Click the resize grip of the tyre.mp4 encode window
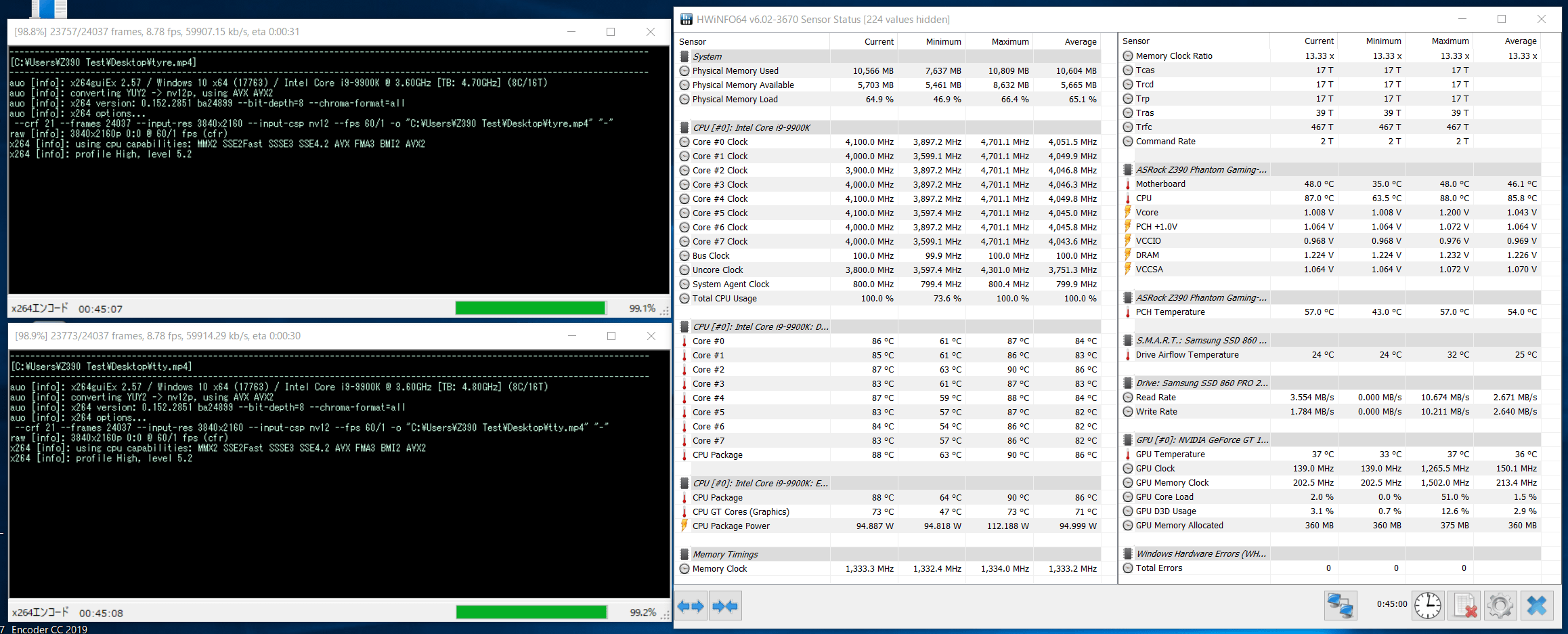This screenshot has width=1568, height=634. tap(665, 311)
